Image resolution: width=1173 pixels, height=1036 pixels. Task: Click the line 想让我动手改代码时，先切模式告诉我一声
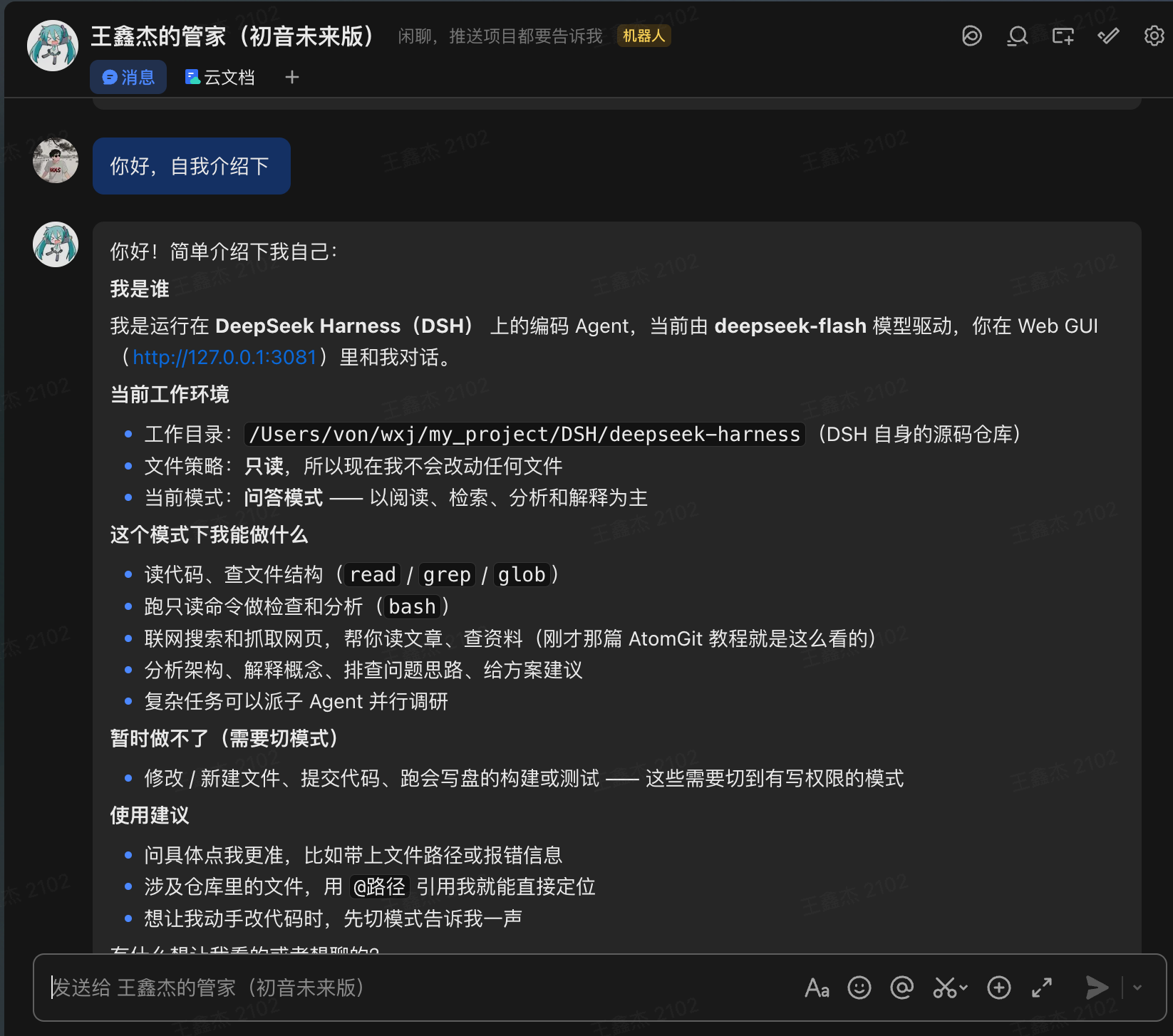tap(333, 918)
